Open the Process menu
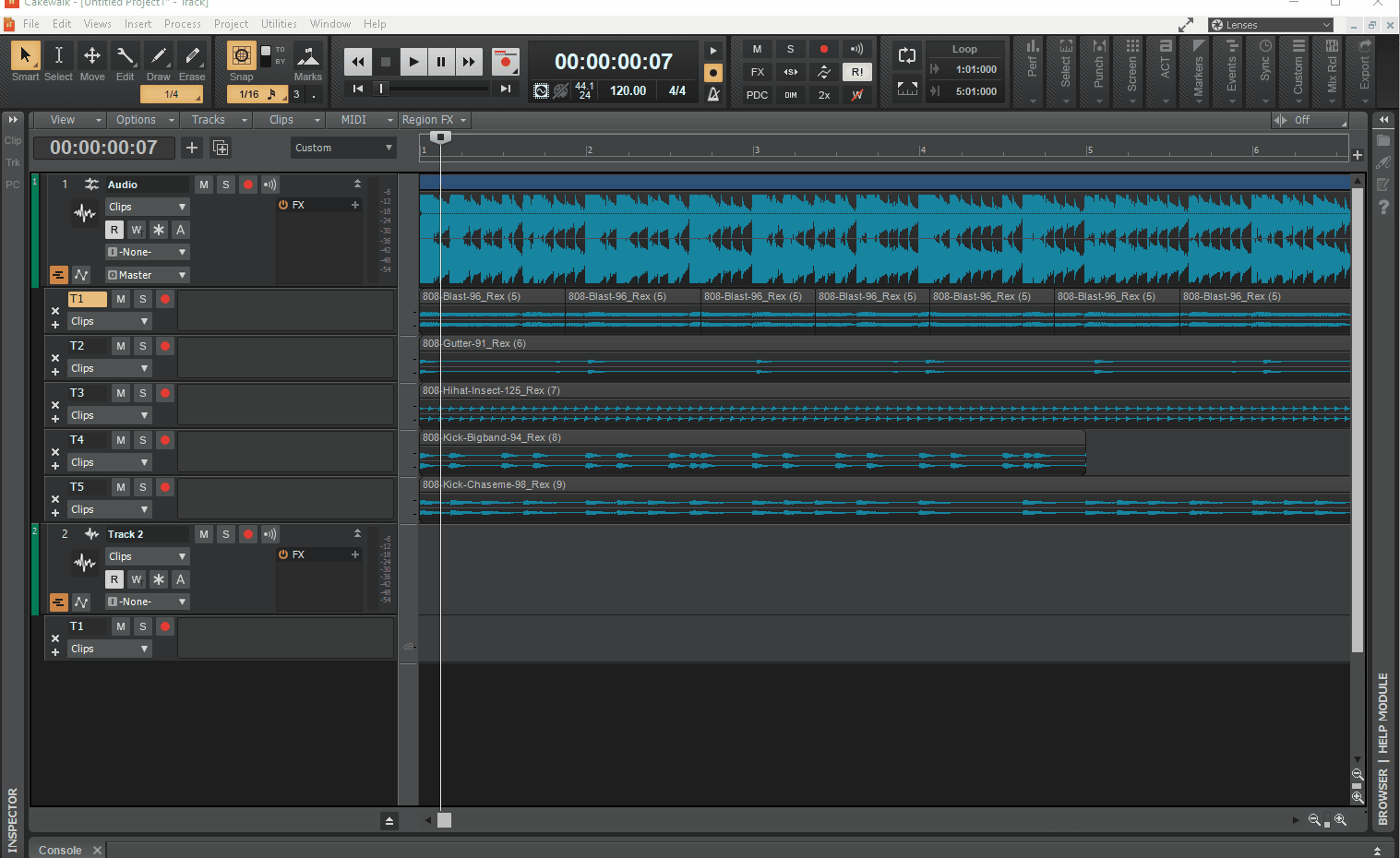 tap(182, 24)
